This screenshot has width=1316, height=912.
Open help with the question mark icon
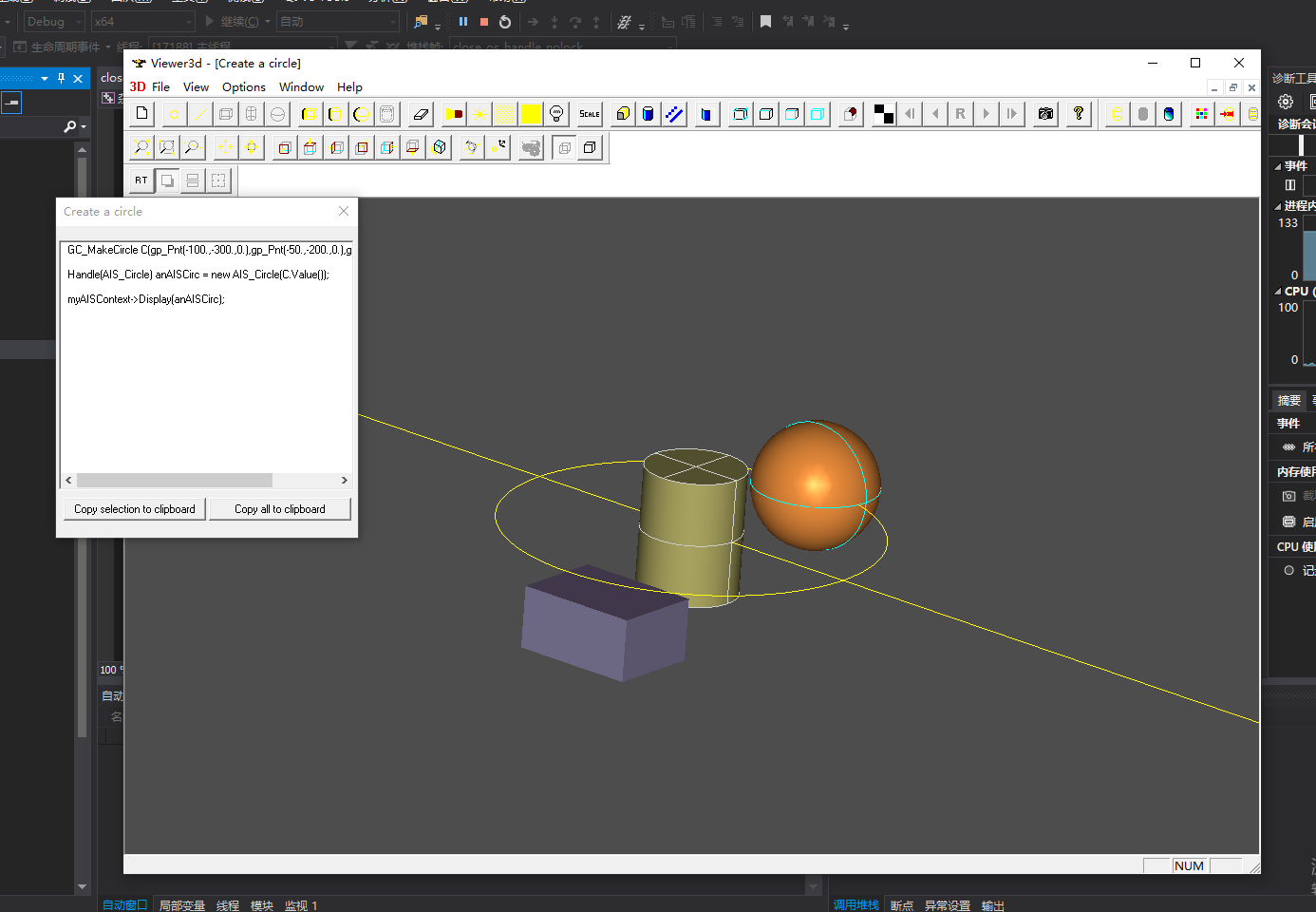pos(1079,114)
